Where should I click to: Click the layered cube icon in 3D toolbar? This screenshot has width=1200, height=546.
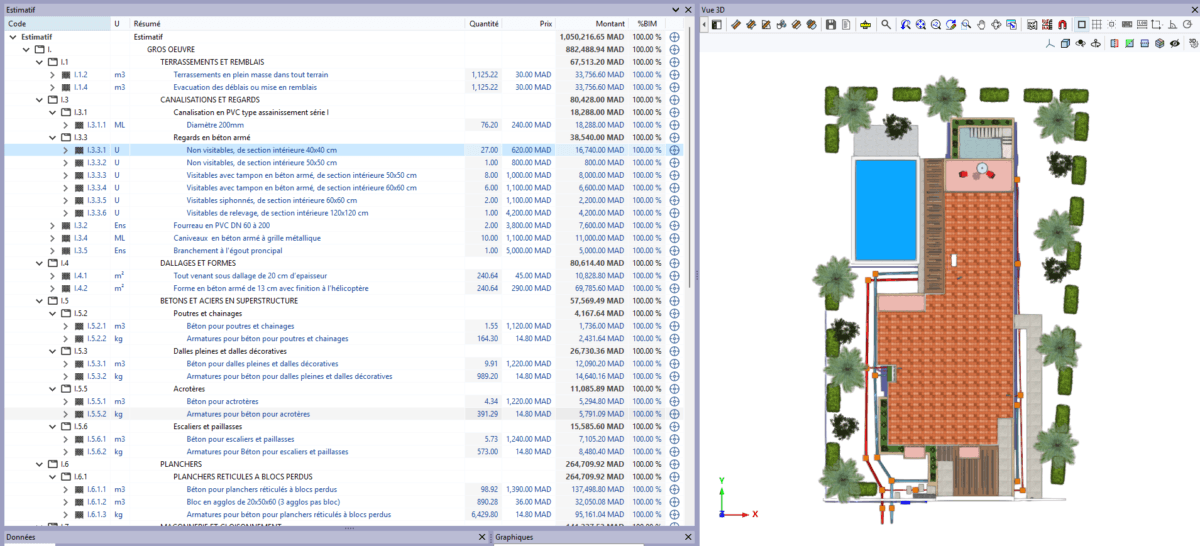[x=1159, y=44]
